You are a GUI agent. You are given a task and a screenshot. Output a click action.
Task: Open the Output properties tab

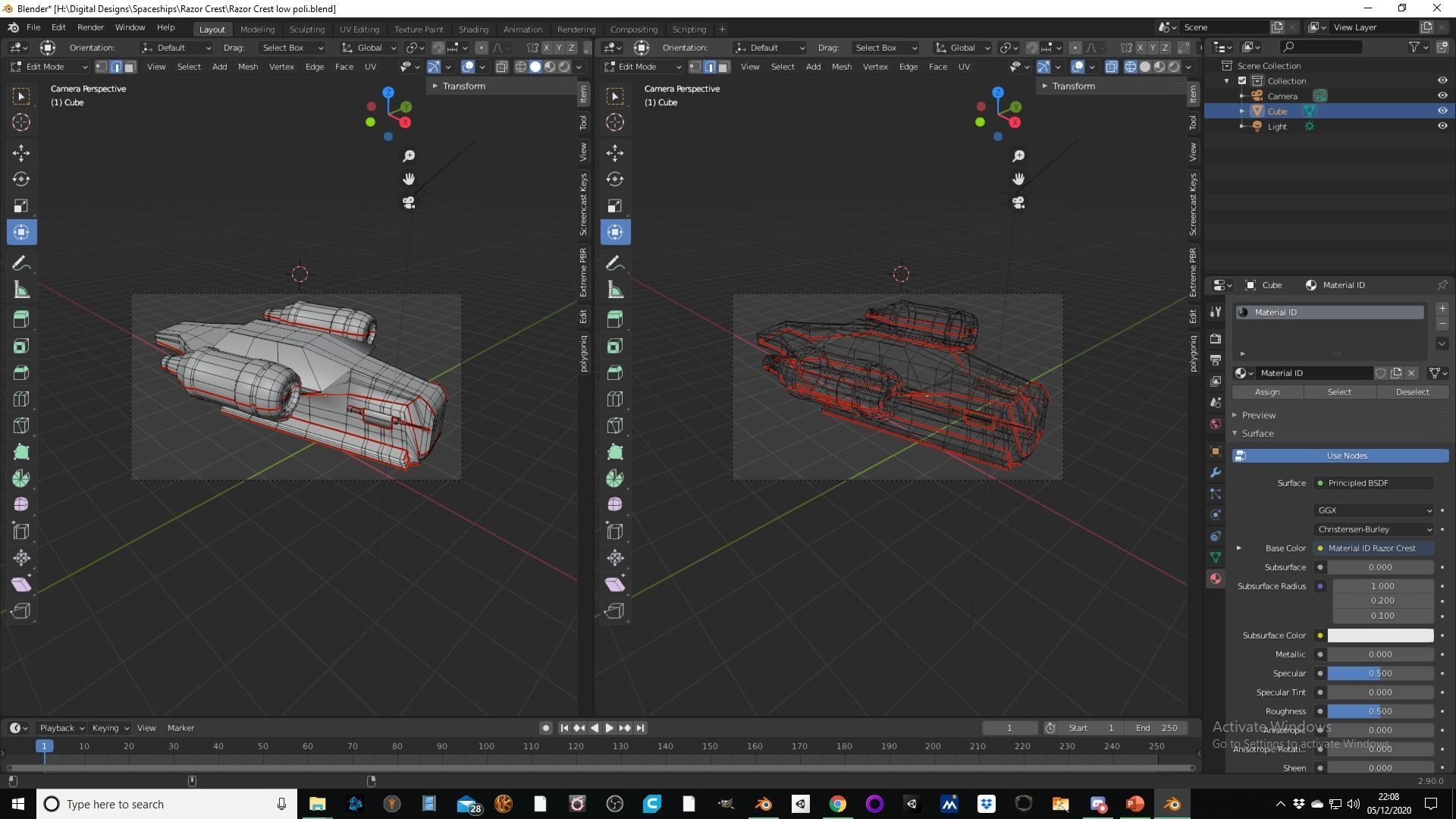(x=1216, y=359)
